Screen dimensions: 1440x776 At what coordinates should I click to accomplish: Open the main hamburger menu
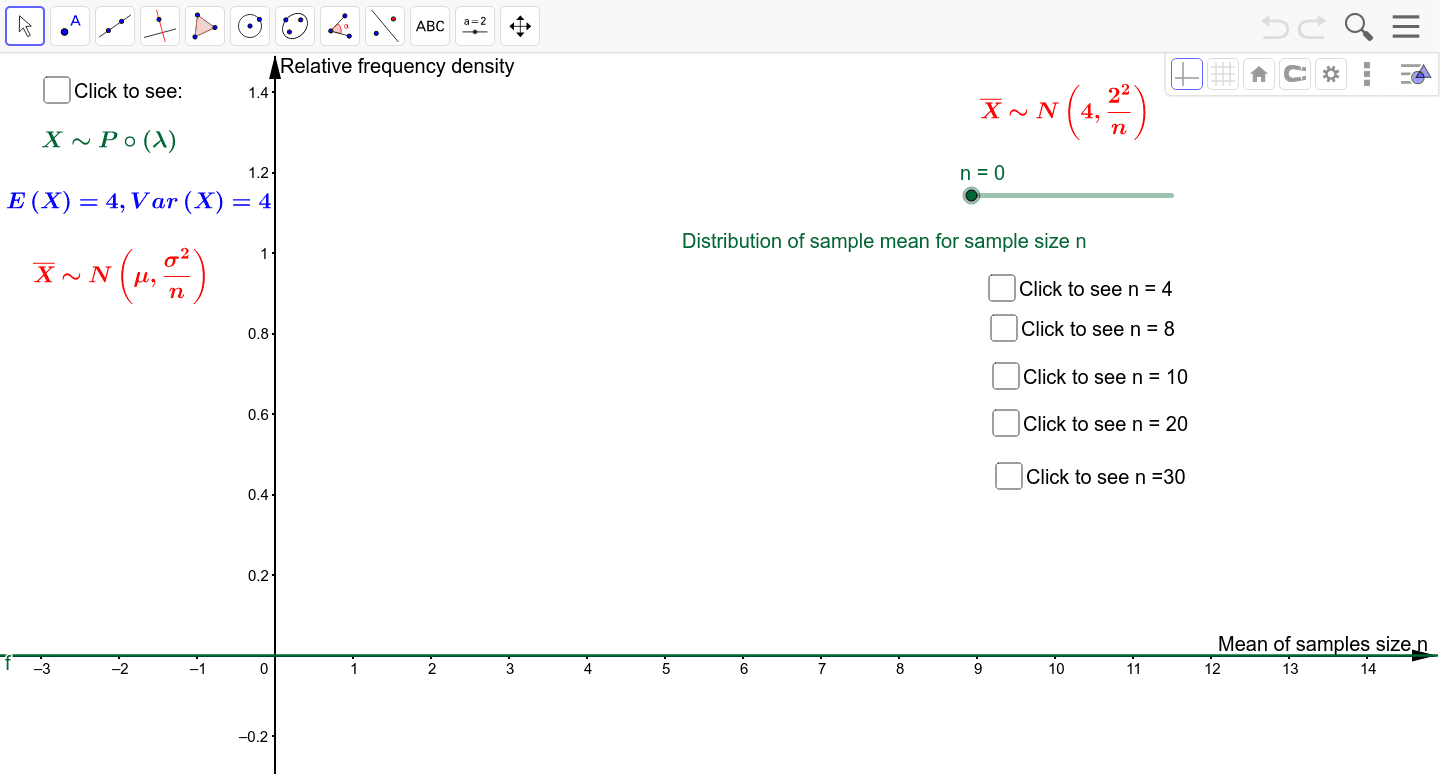pyautogui.click(x=1406, y=26)
